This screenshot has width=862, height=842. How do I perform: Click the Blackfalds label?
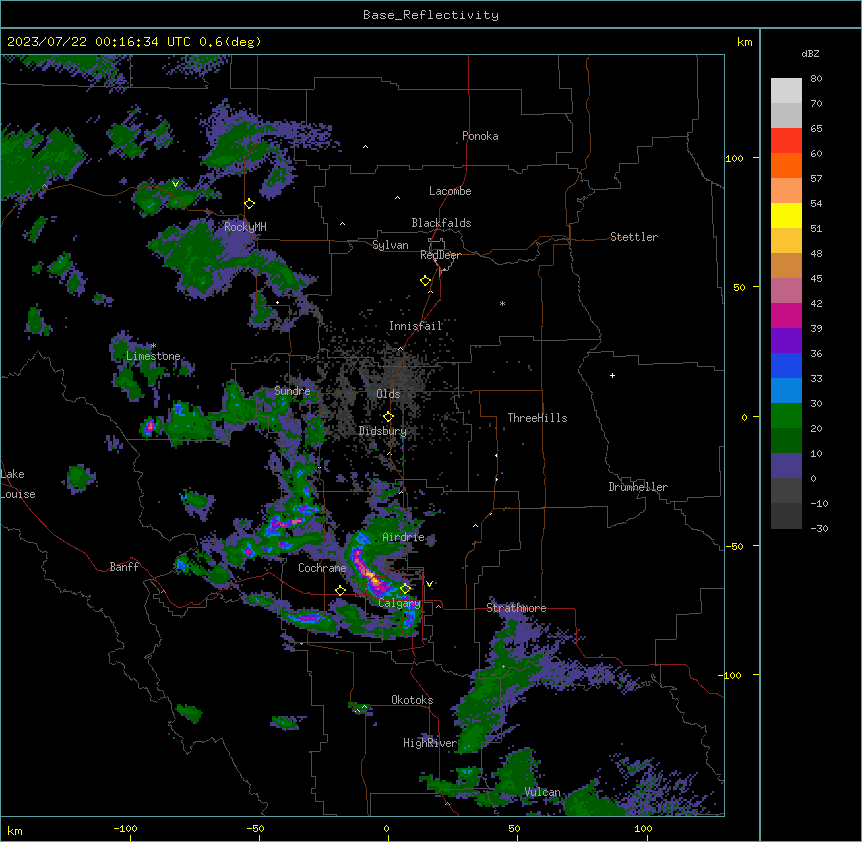coord(441,223)
